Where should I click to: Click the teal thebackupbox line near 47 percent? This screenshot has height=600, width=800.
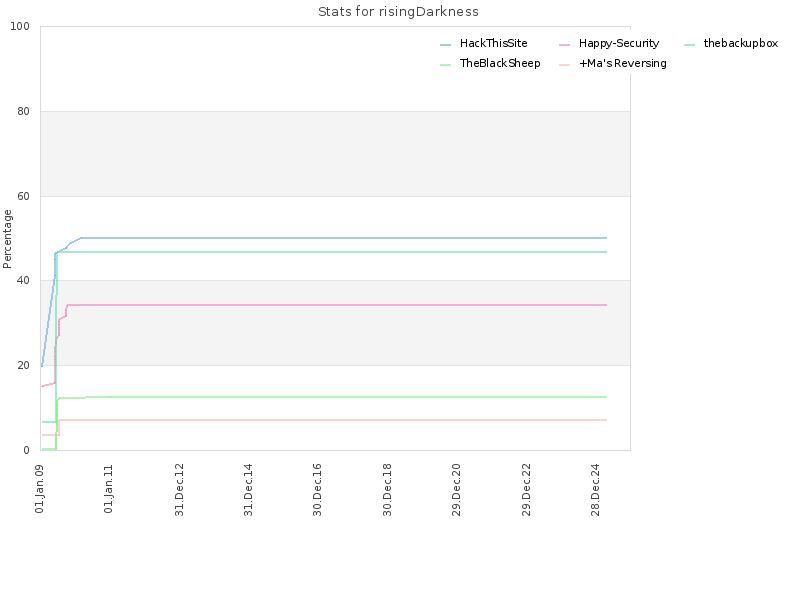(x=332, y=252)
